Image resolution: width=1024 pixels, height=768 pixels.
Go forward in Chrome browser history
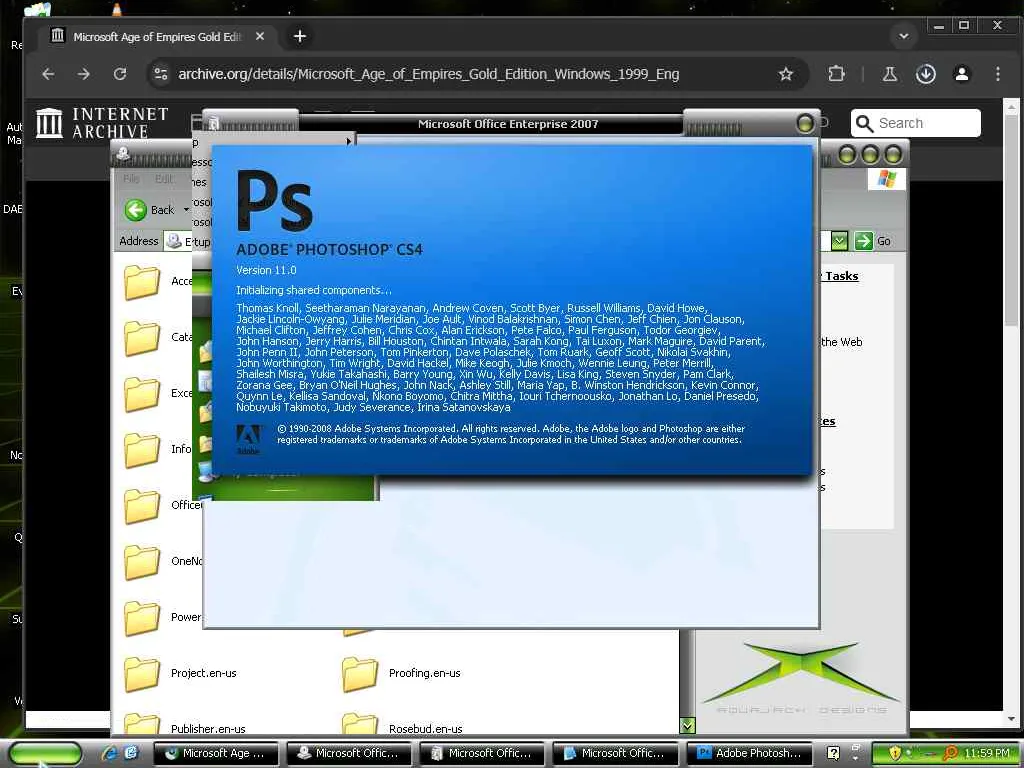coord(84,74)
